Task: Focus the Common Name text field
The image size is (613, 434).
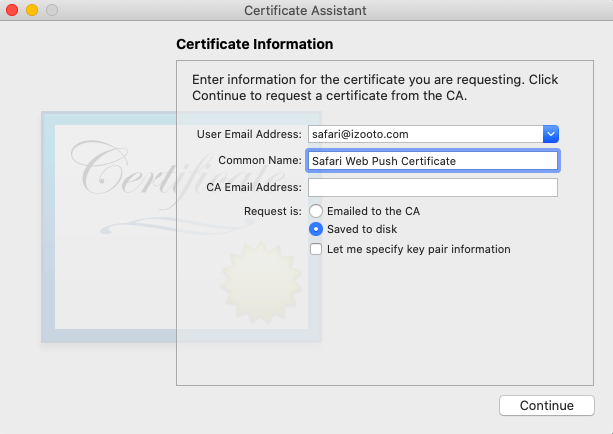Action: coord(433,161)
